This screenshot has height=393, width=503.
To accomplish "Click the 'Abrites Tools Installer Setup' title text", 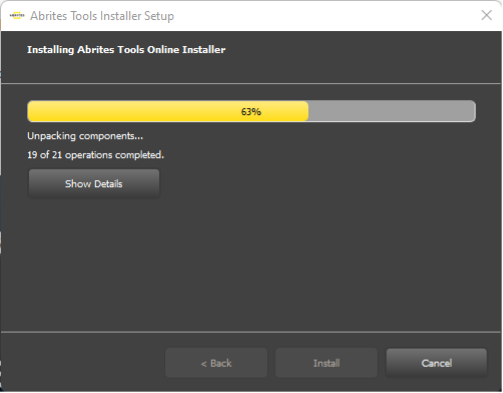I will click(x=102, y=16).
